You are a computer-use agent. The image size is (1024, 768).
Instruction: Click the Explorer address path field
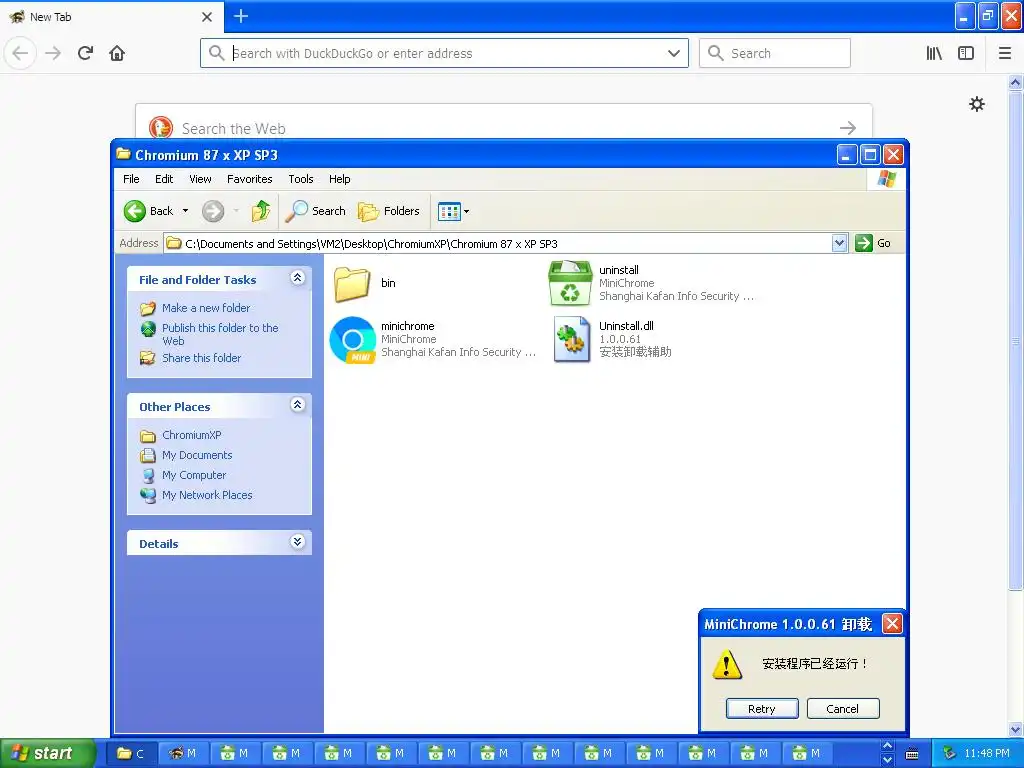(x=500, y=244)
